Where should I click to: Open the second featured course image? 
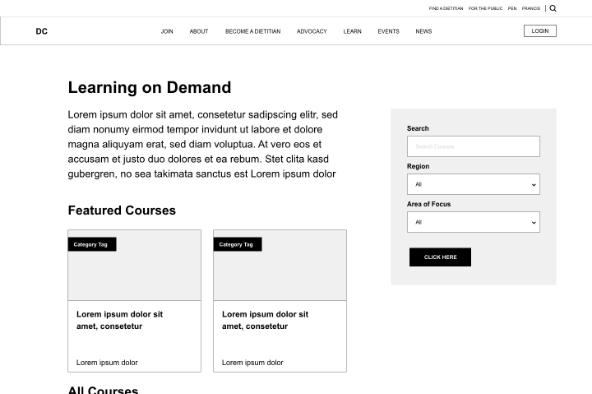280,265
